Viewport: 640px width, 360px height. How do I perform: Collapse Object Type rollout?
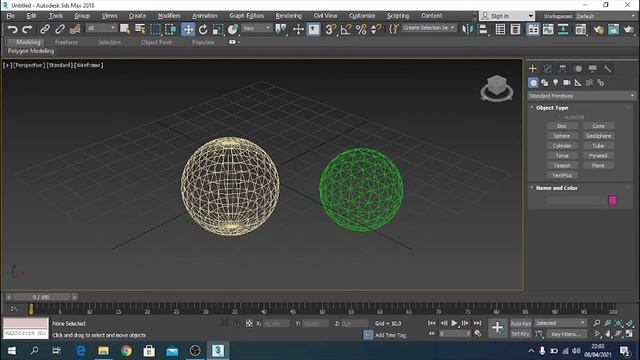point(552,108)
